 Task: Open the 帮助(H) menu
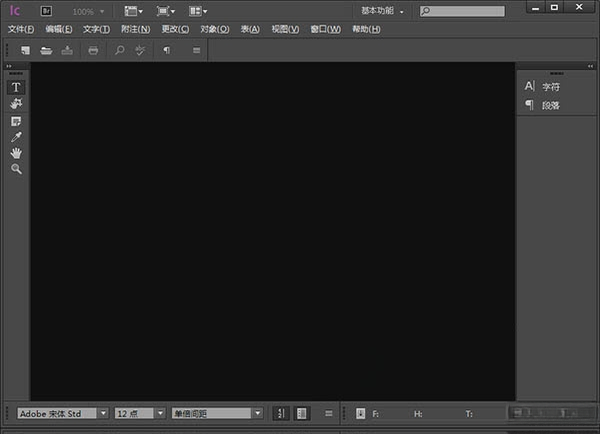[366, 29]
